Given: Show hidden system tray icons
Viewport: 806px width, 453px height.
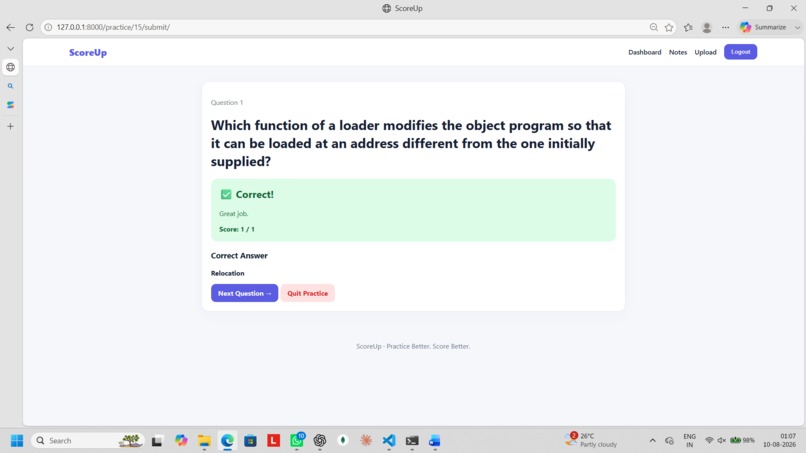Looking at the screenshot, I should click(x=653, y=441).
